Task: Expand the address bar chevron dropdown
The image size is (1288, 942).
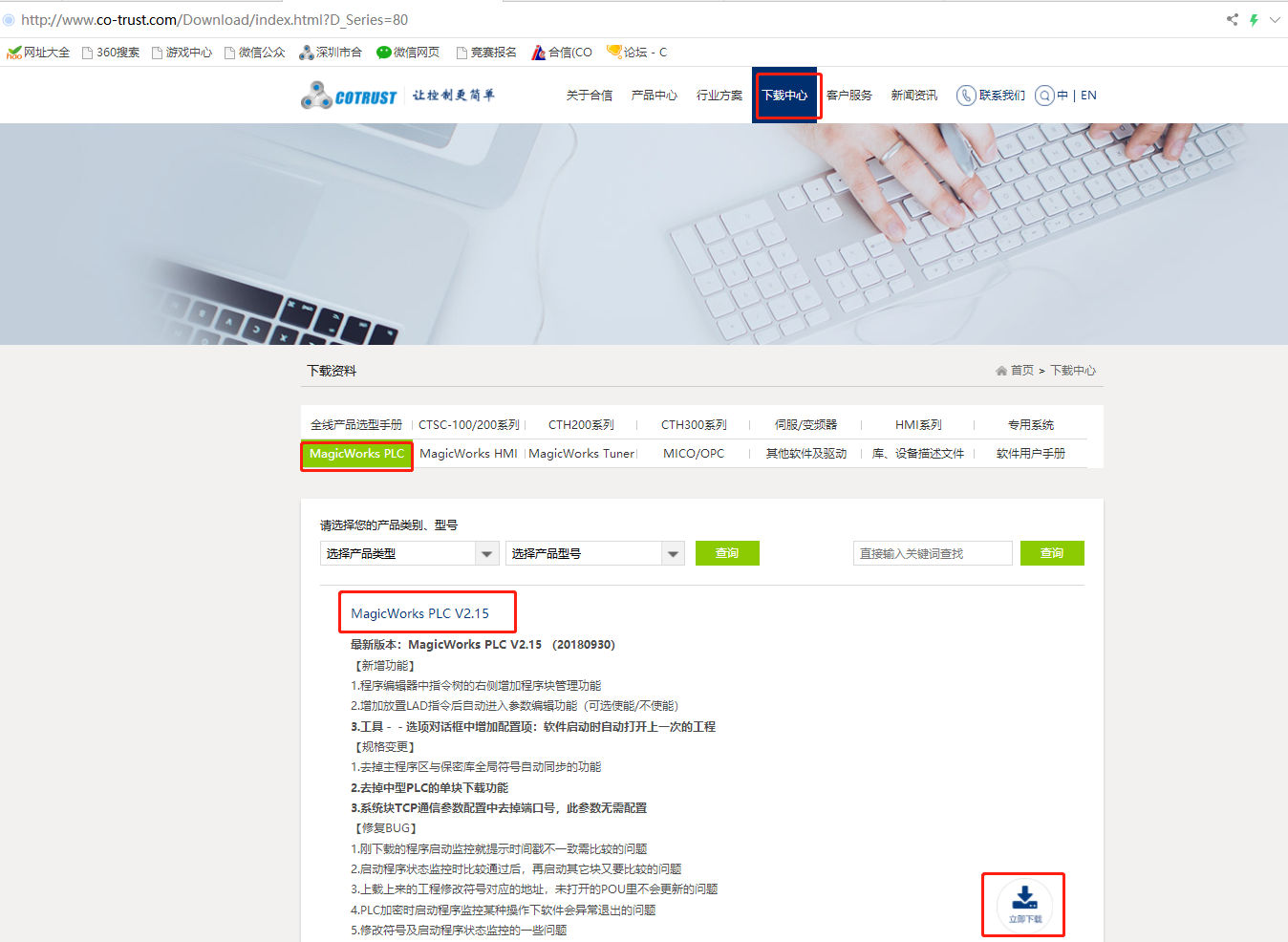Action: 1275,19
